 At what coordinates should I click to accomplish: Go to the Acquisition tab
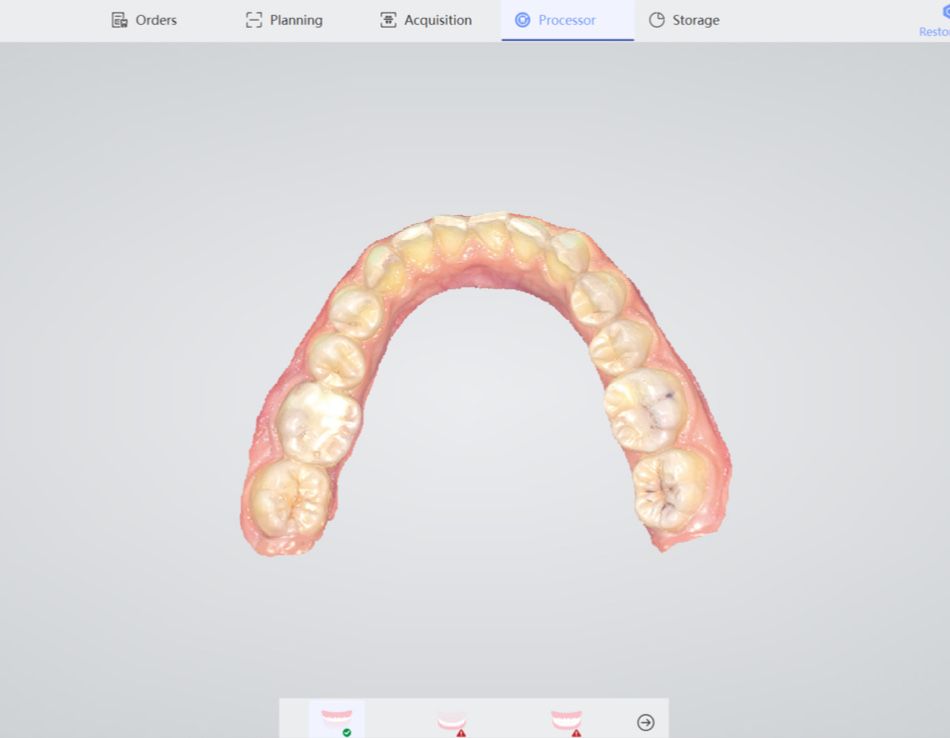(425, 20)
